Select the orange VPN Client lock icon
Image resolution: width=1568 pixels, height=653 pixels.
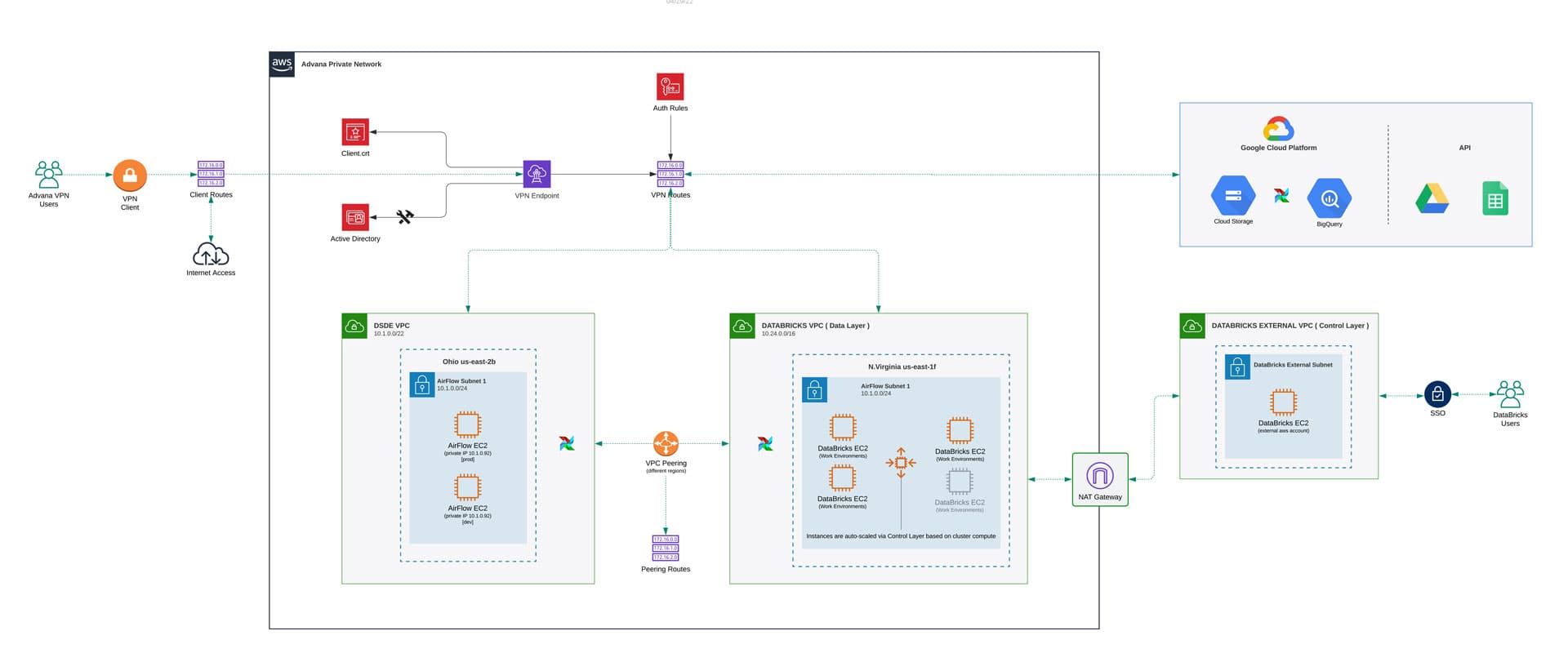(x=130, y=175)
